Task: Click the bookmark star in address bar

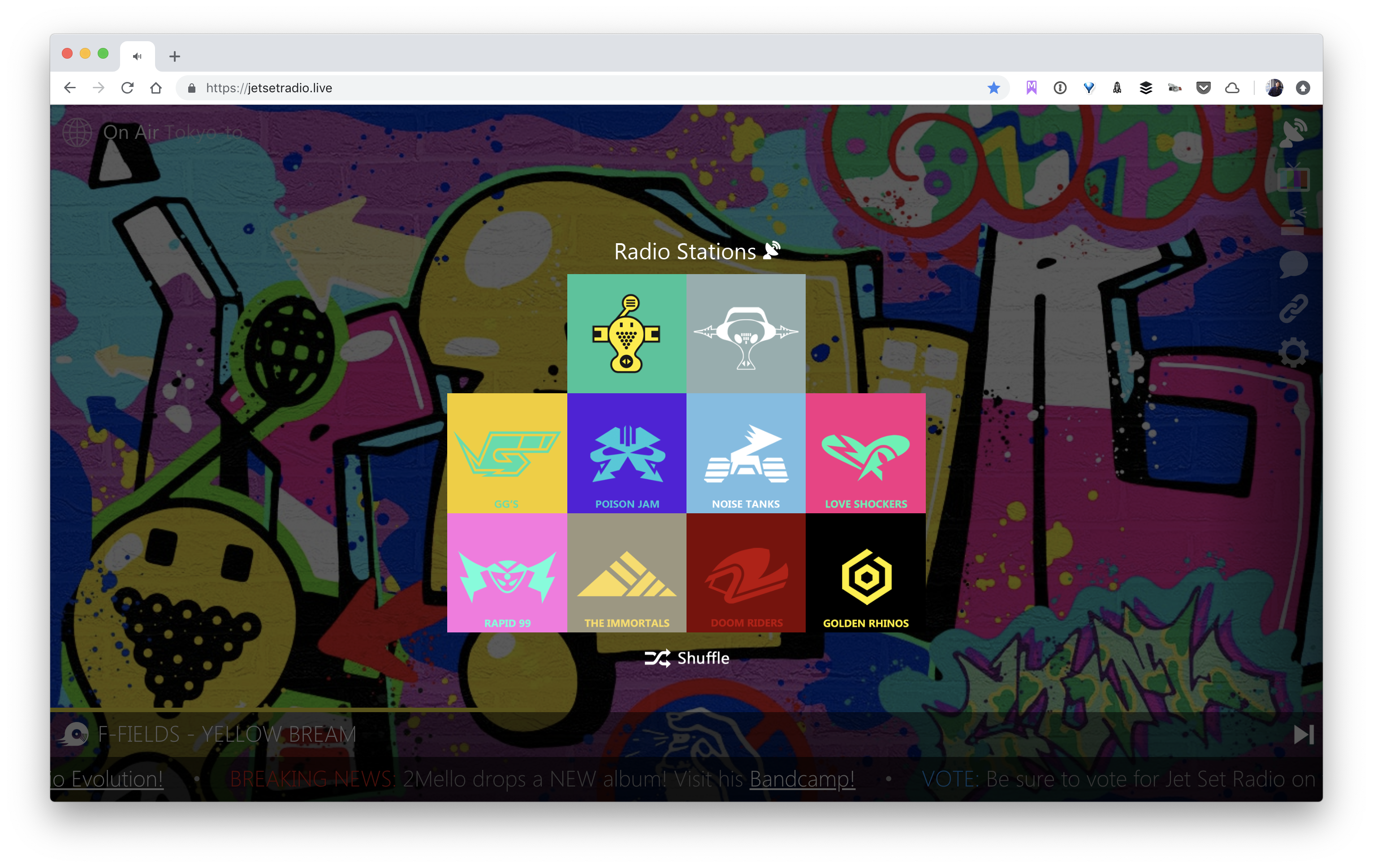Action: tap(993, 88)
